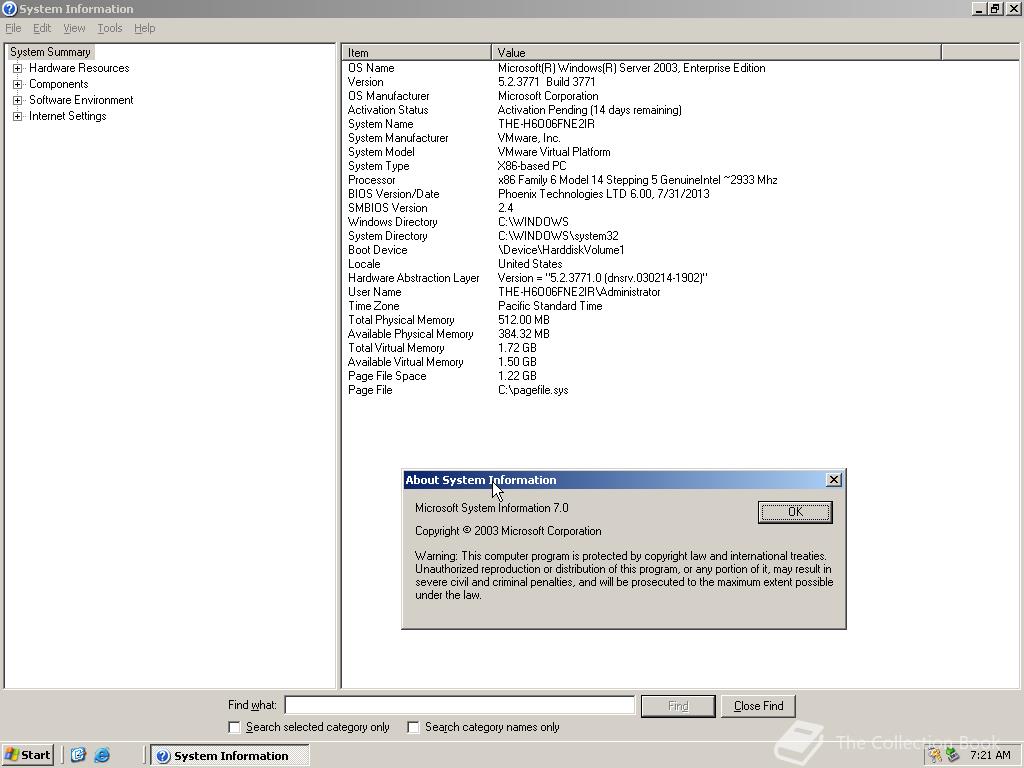Expand the Hardware Resources node
This screenshot has height=768, width=1024.
[x=18, y=68]
